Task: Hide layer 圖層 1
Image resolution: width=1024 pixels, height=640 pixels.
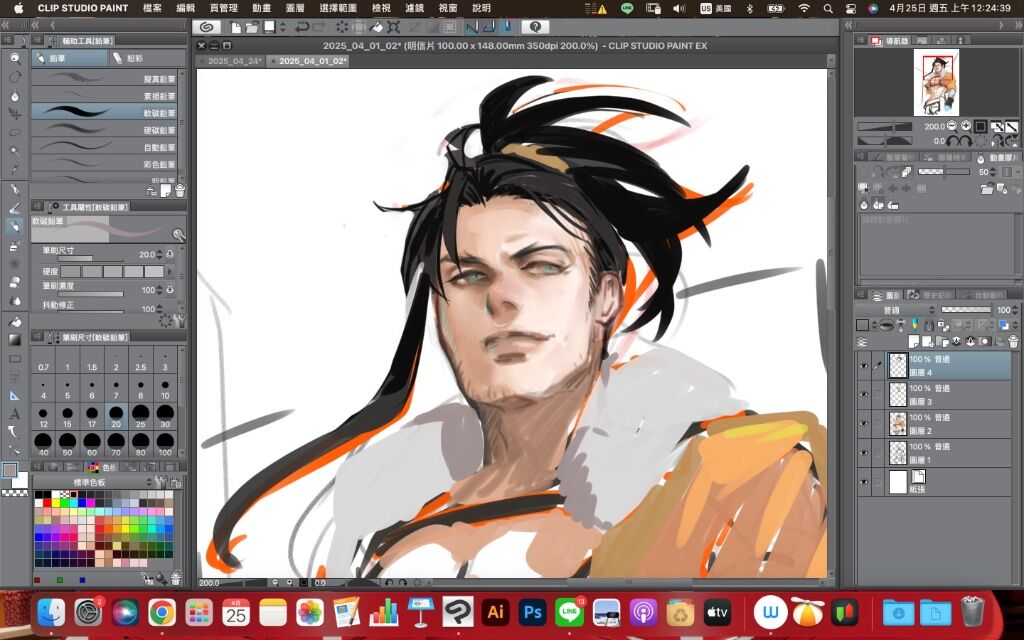Action: point(864,453)
